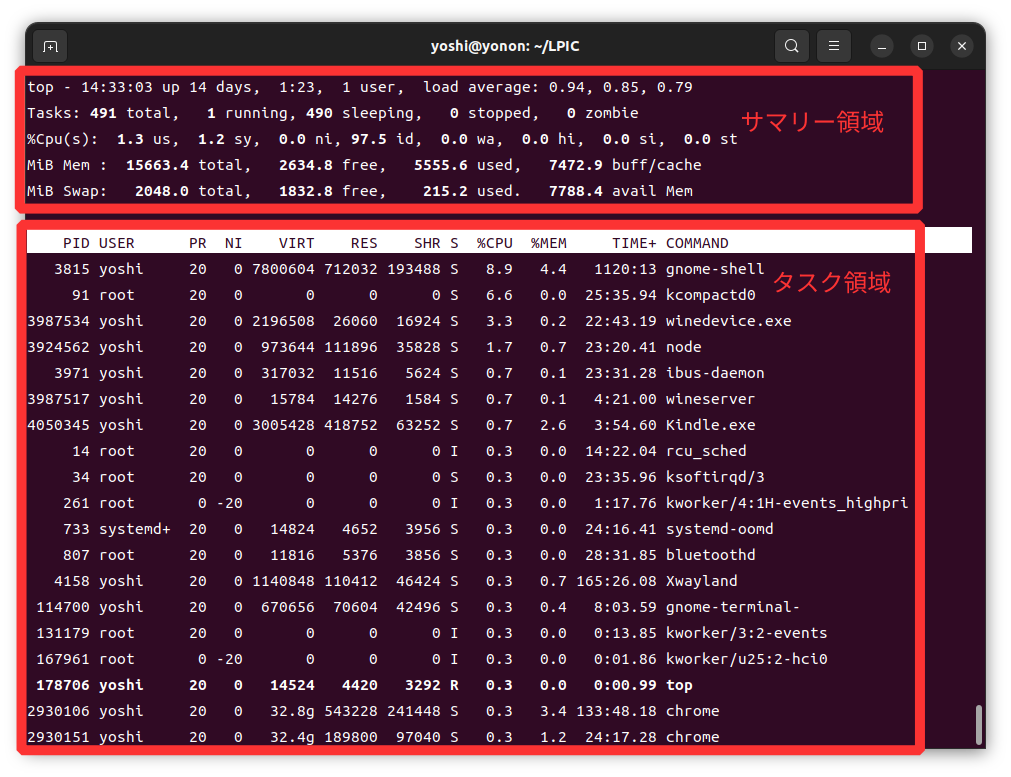This screenshot has width=1011, height=777.
Task: Click the ibus-daemon process name
Action: click(x=715, y=373)
